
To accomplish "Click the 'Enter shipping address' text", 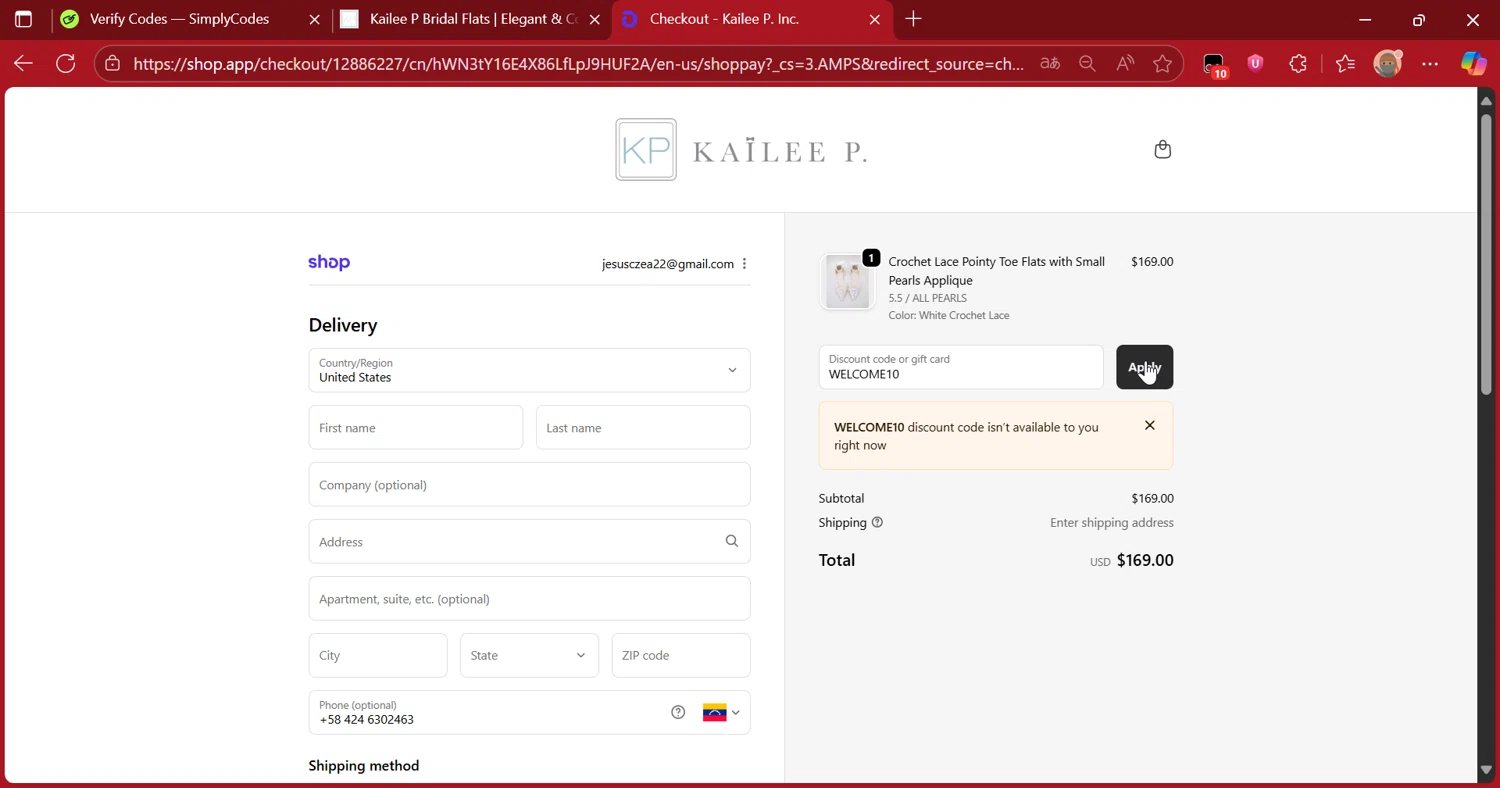I will tap(1111, 522).
